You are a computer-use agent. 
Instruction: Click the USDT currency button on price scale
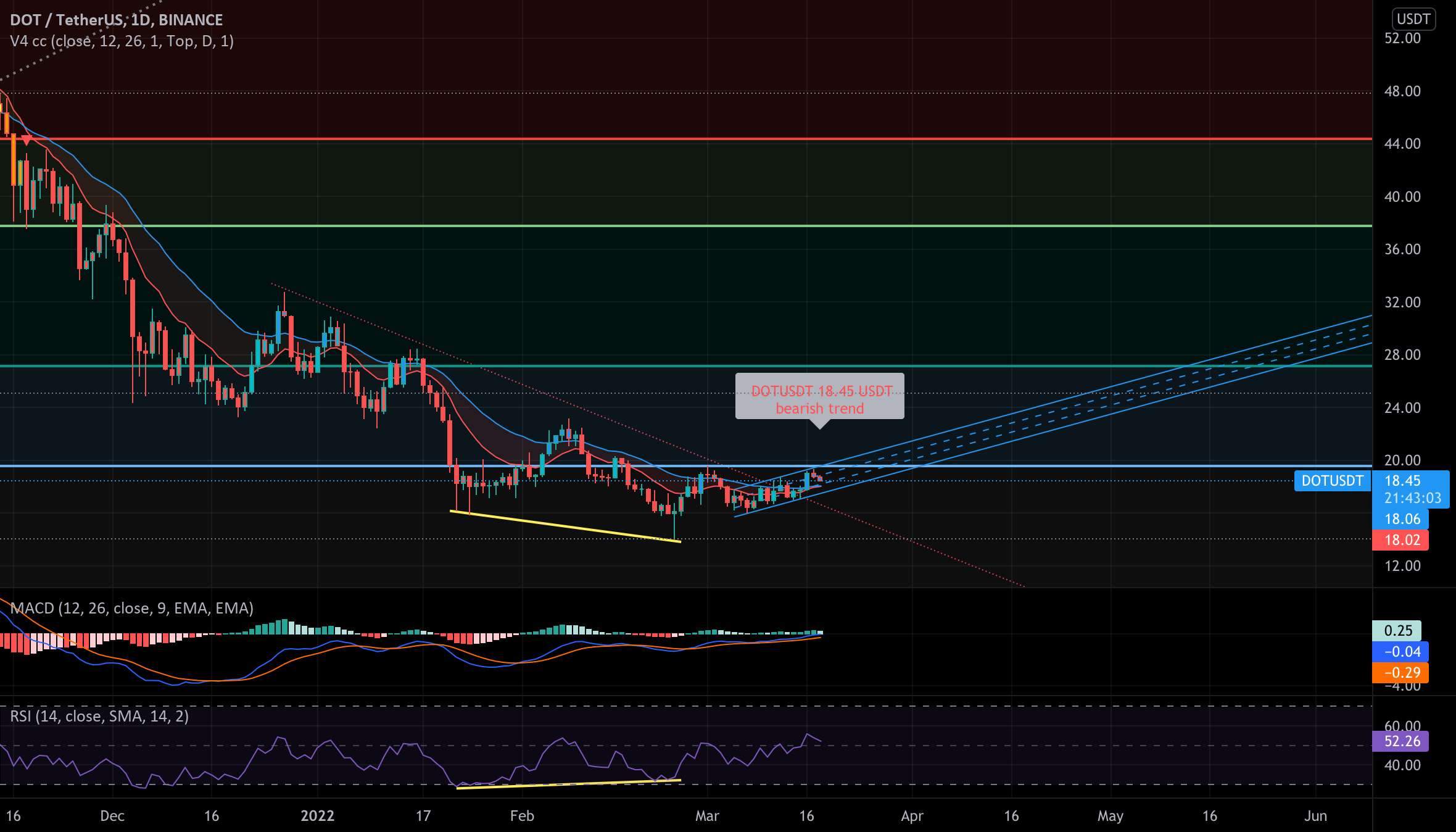1413,19
